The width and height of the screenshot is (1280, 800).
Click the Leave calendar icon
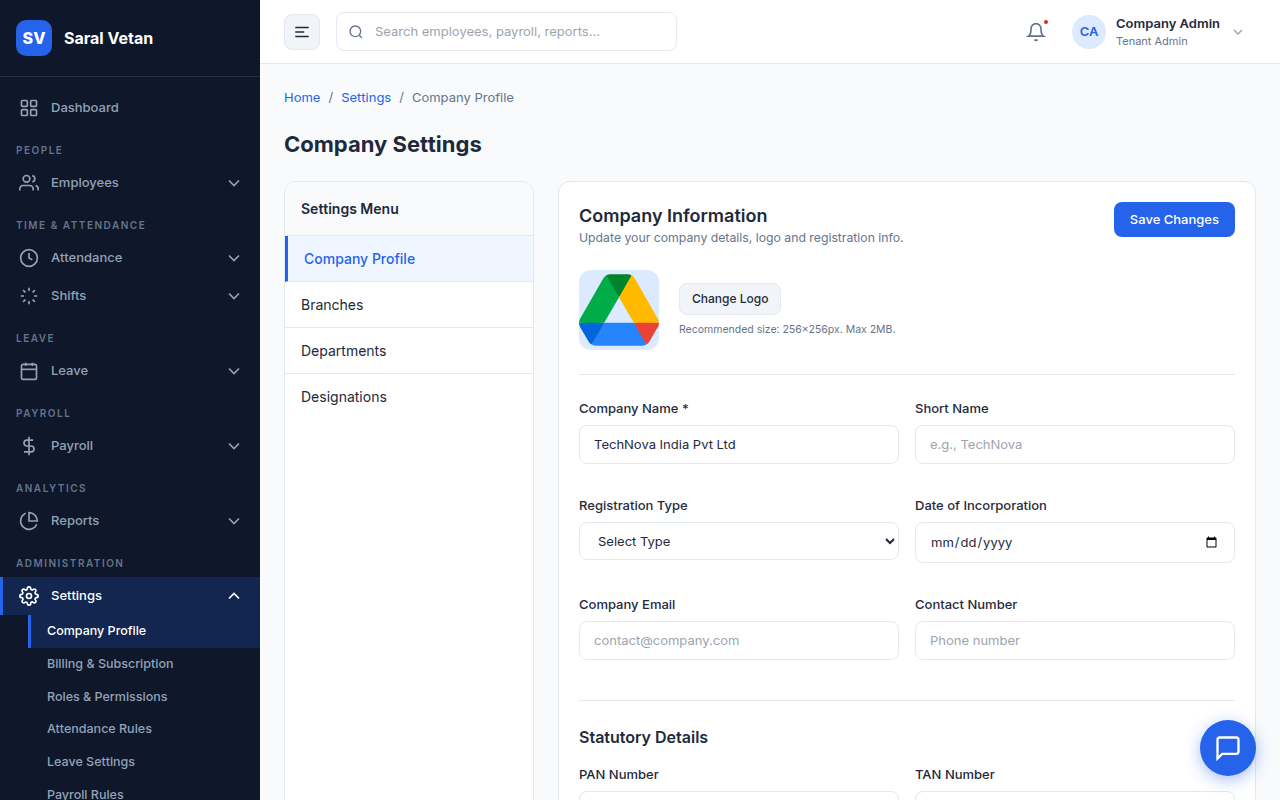(29, 371)
